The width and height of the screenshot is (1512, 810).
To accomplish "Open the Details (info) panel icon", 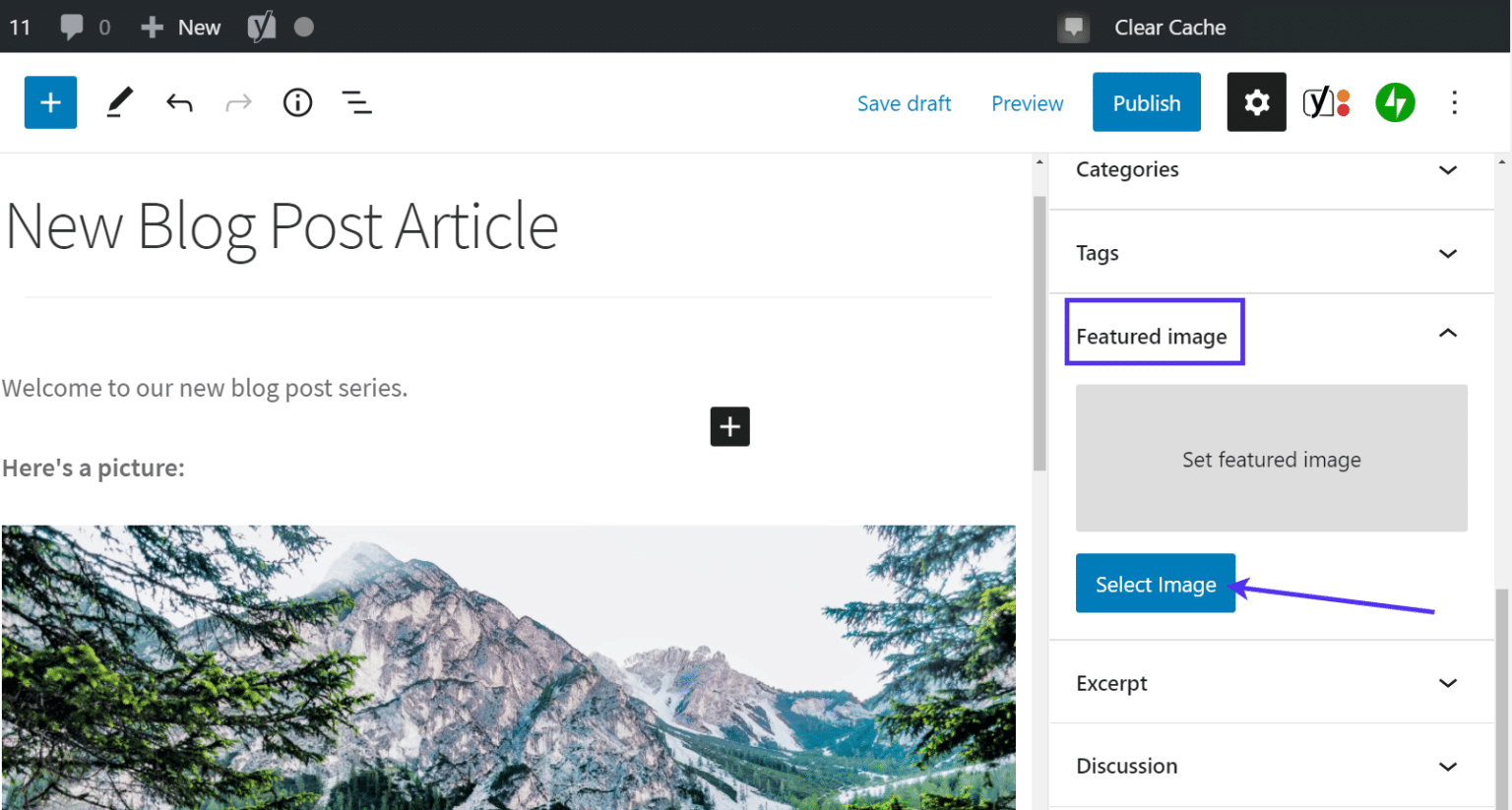I will click(297, 101).
